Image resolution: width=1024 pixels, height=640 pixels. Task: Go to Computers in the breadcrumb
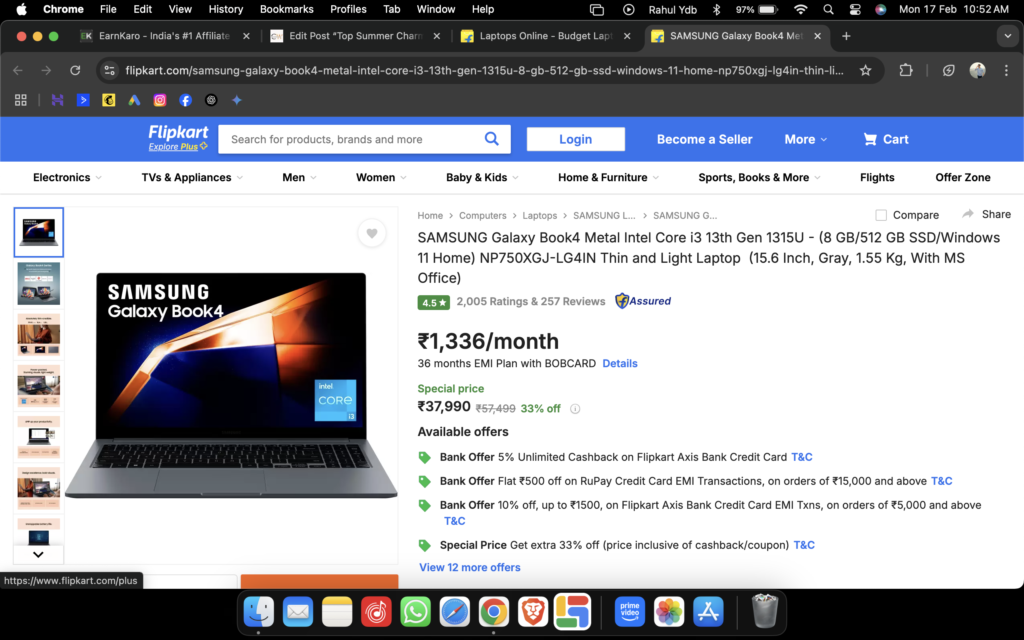[x=483, y=216]
